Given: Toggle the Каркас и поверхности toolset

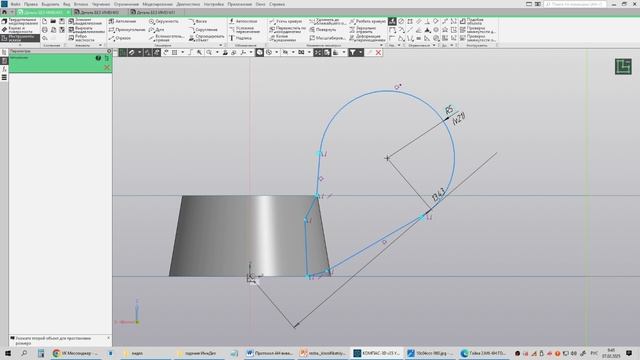Looking at the screenshot, I should coord(20,30).
